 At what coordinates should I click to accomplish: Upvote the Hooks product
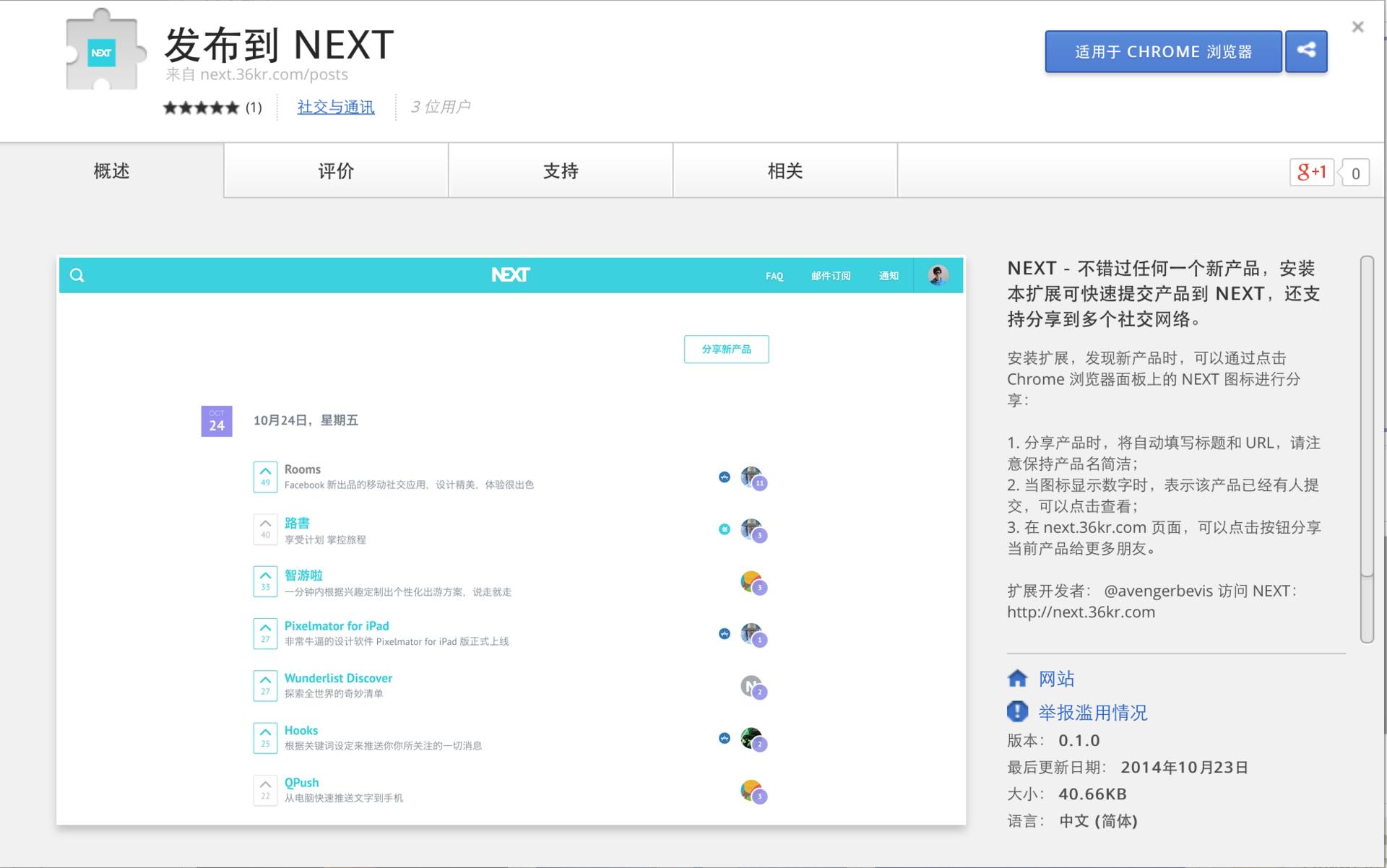[265, 738]
